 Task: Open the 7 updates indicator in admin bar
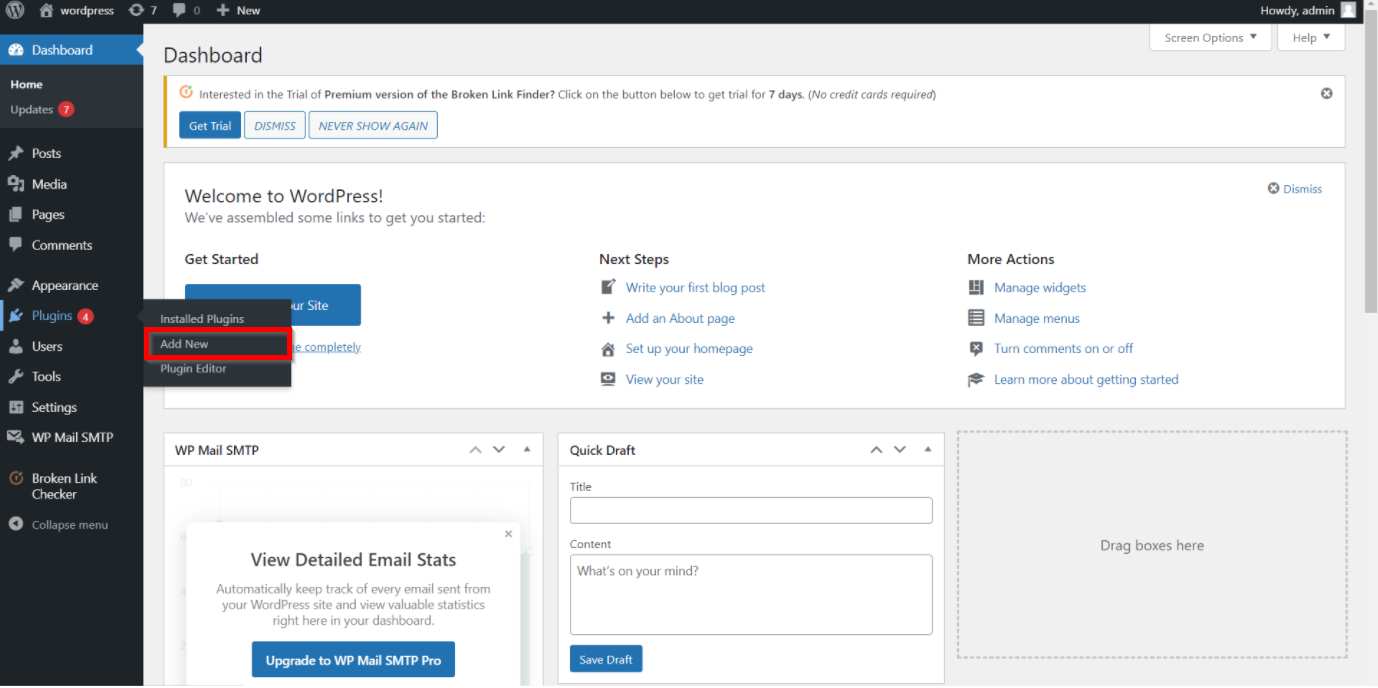(x=143, y=10)
